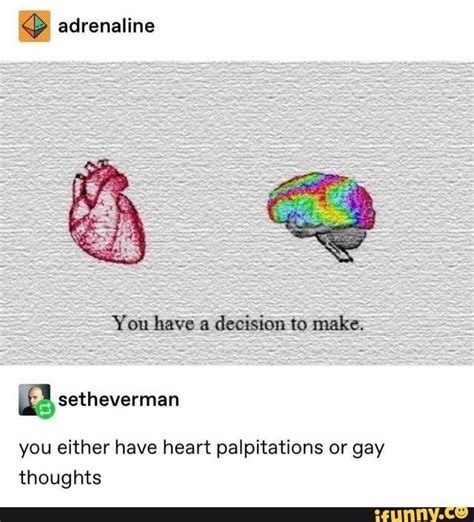
Task: Open the setheverman username link
Action: (119, 399)
